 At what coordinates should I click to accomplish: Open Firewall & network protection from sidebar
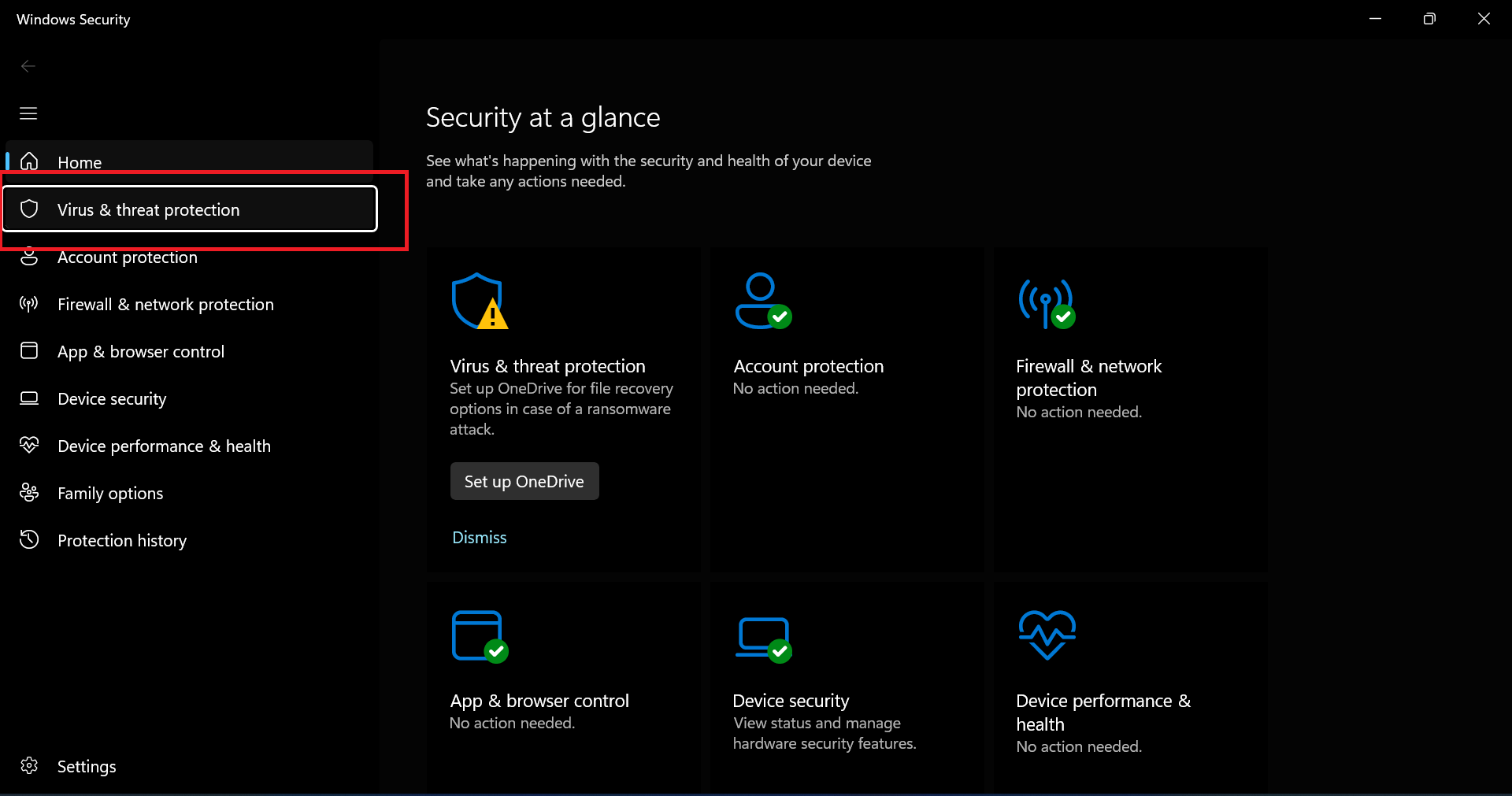pyautogui.click(x=189, y=305)
